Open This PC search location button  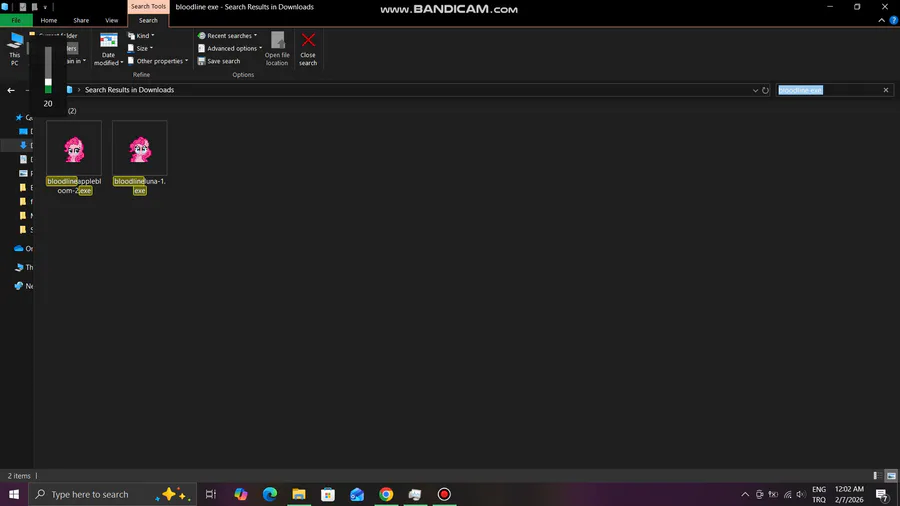click(x=14, y=49)
